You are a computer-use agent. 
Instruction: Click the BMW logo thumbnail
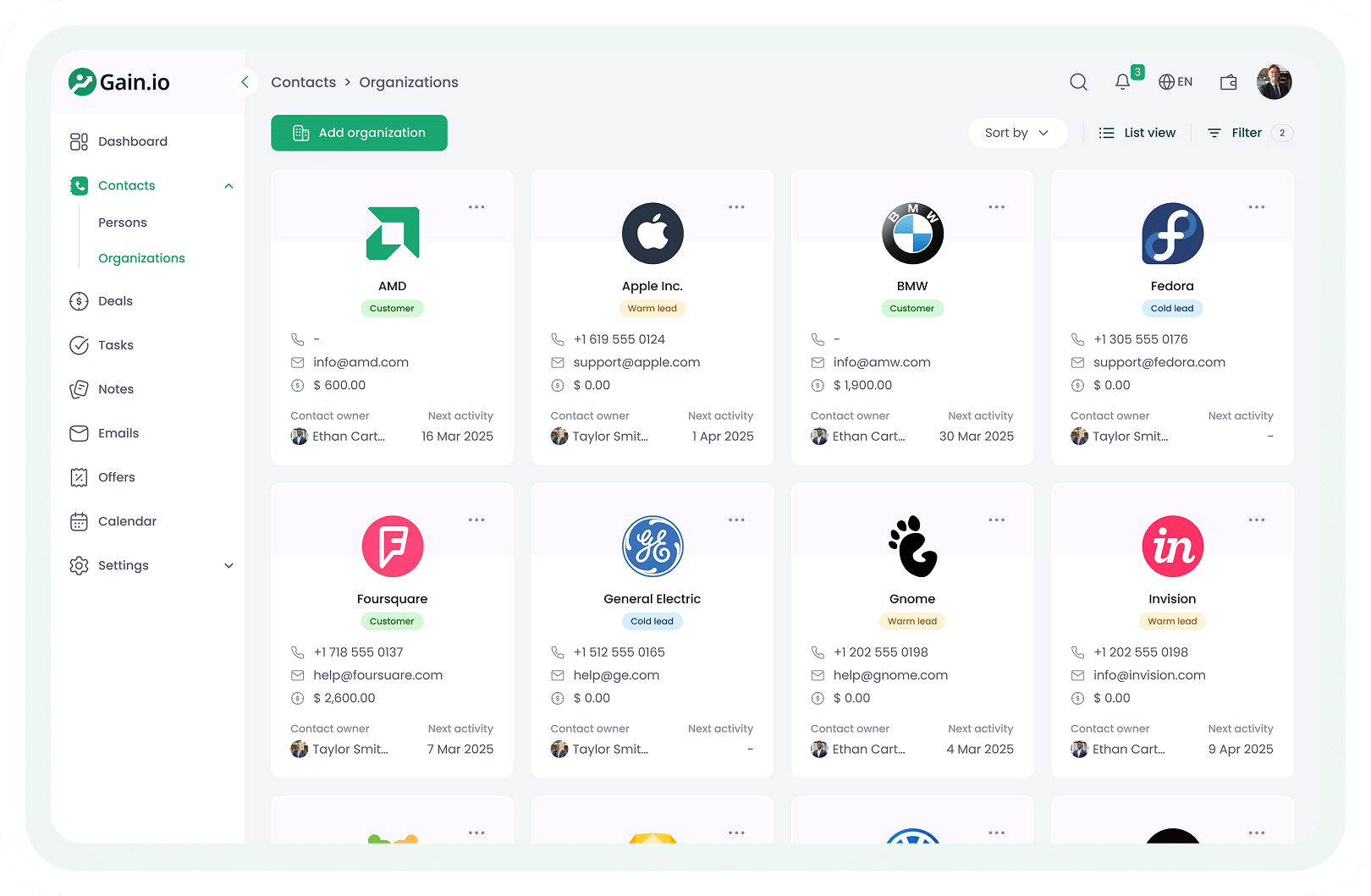point(911,234)
